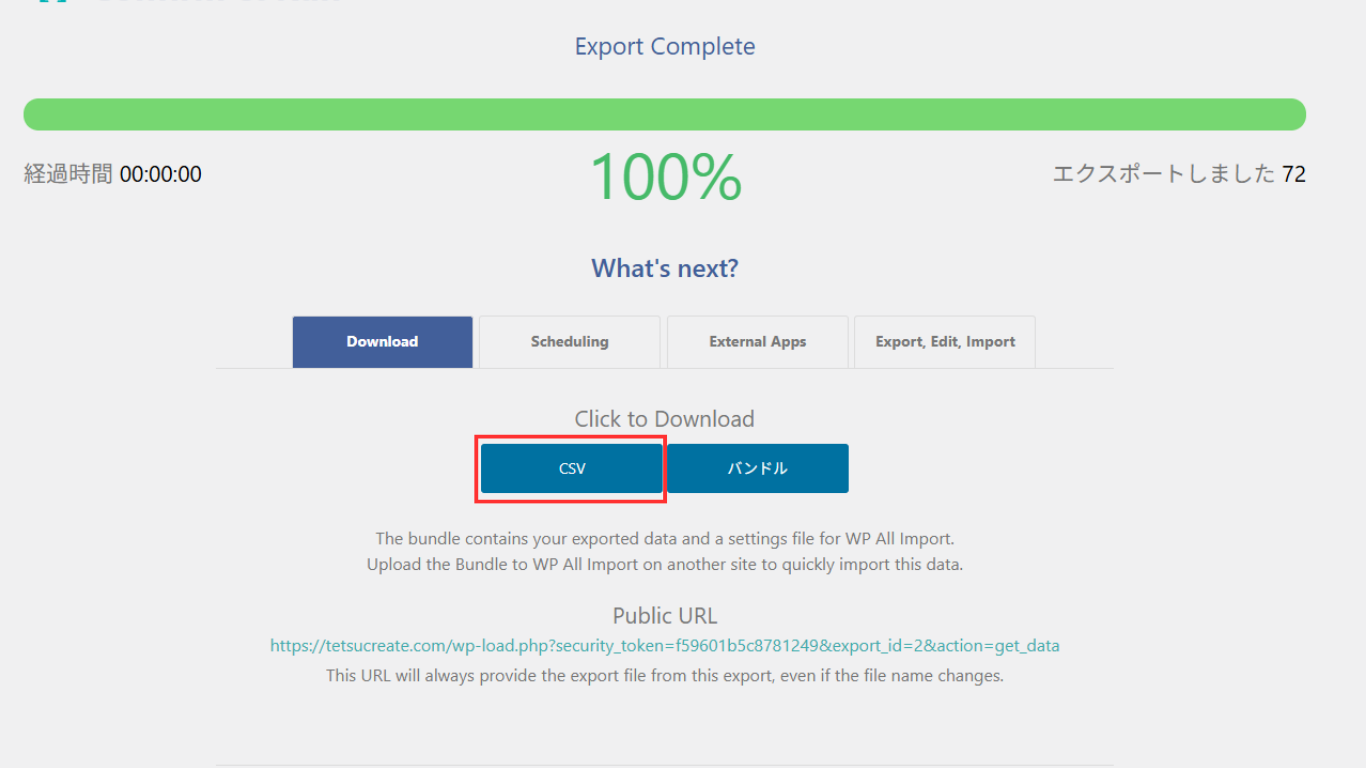
Task: Click the Export Complete heading
Action: 664,47
